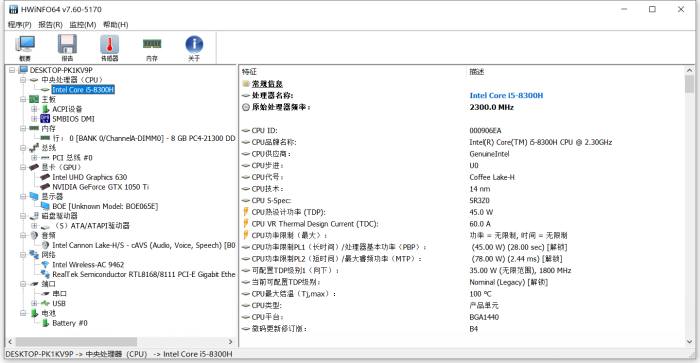Collapse the 电池 battery tree node
This screenshot has width=700, height=363.
coord(23,313)
